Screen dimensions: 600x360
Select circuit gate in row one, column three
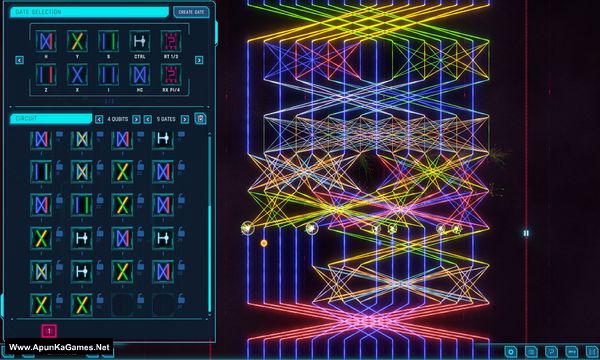click(x=122, y=139)
